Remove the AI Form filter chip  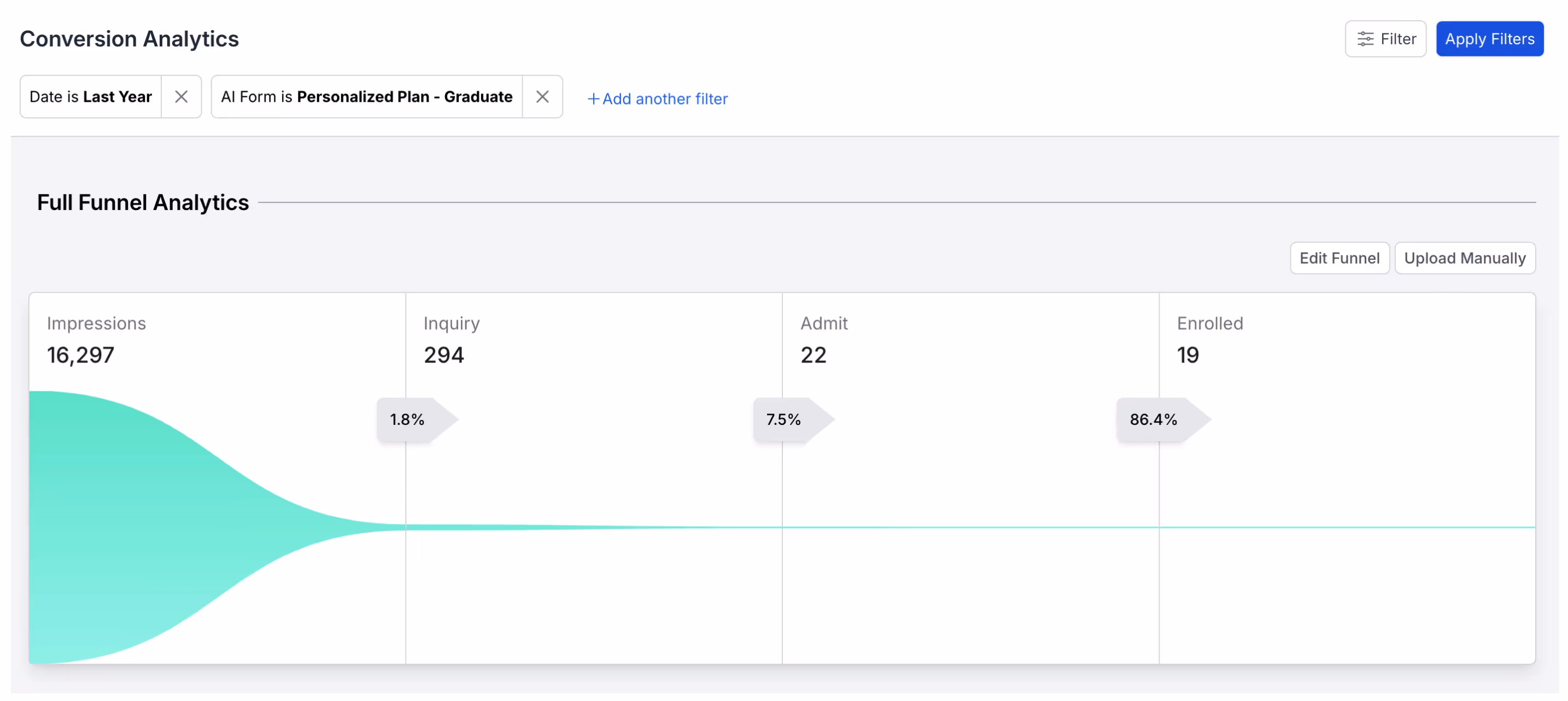coord(542,97)
